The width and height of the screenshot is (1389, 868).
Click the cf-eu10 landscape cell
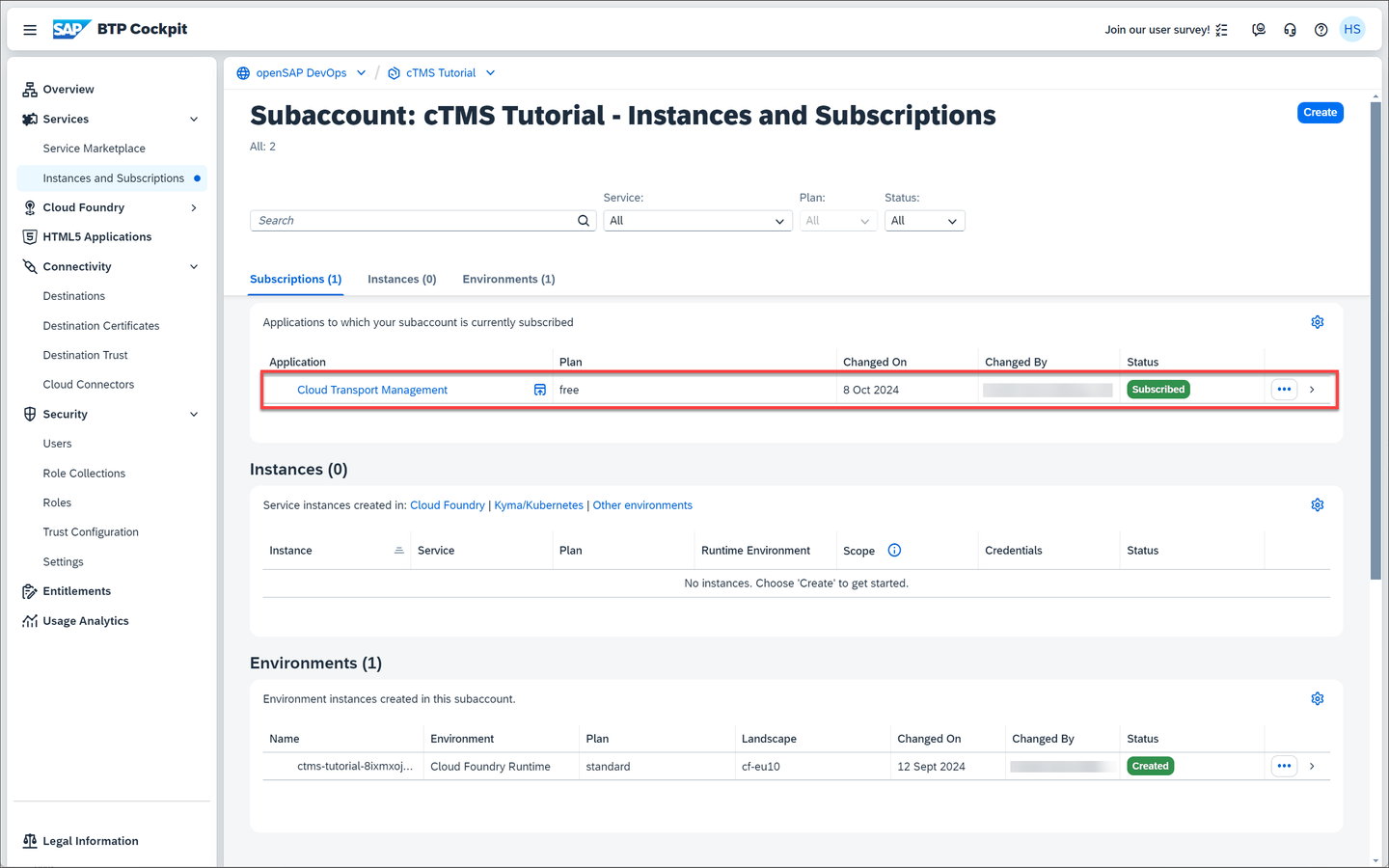click(761, 767)
